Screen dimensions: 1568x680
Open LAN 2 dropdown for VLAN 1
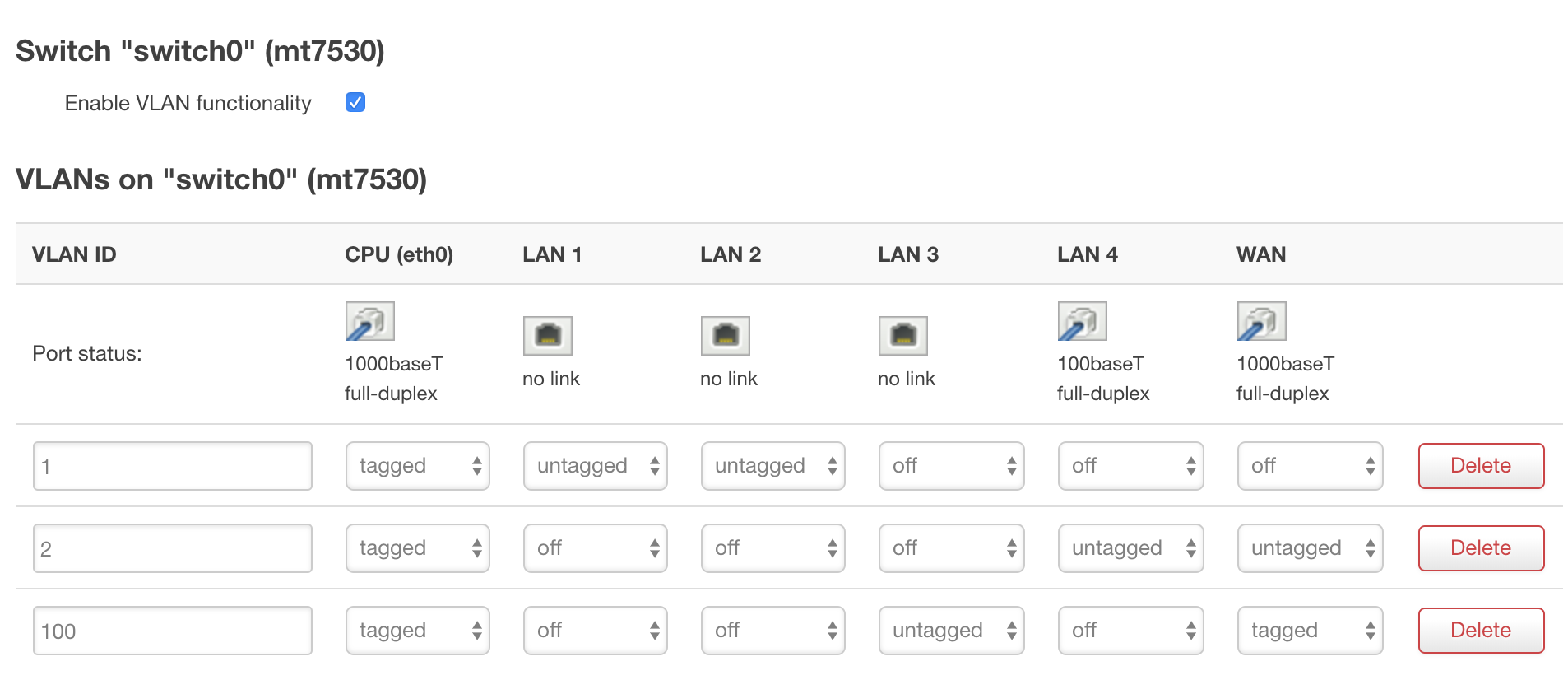coord(772,466)
